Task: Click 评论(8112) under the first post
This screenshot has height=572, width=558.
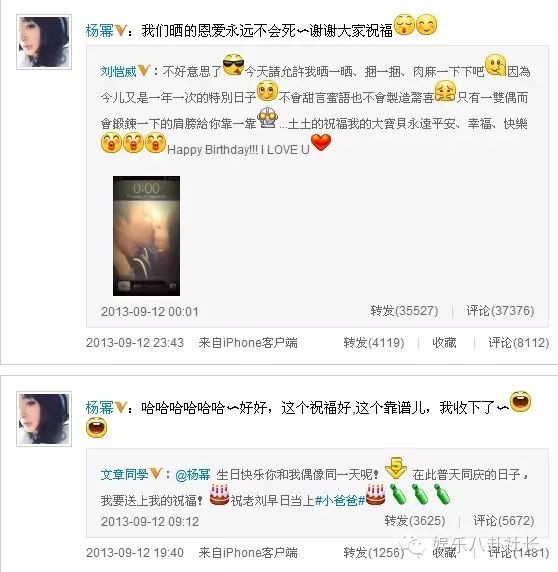Action: click(x=519, y=343)
